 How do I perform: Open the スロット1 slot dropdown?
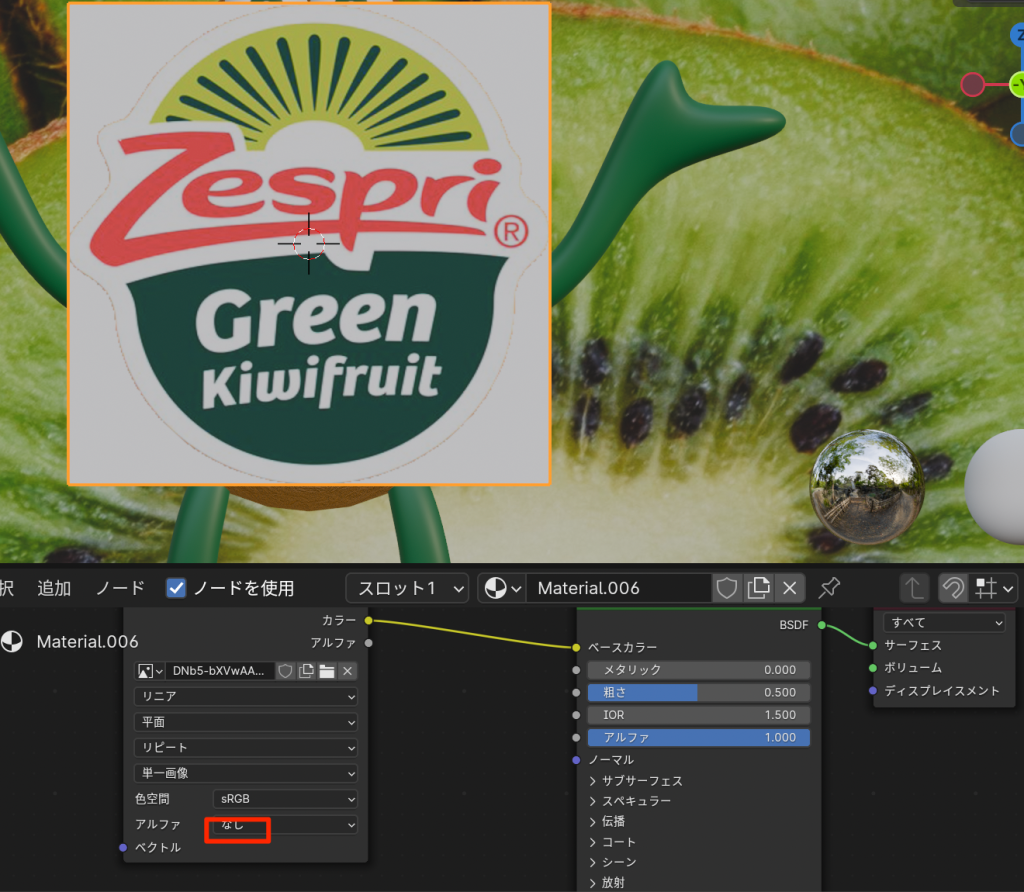coord(406,588)
